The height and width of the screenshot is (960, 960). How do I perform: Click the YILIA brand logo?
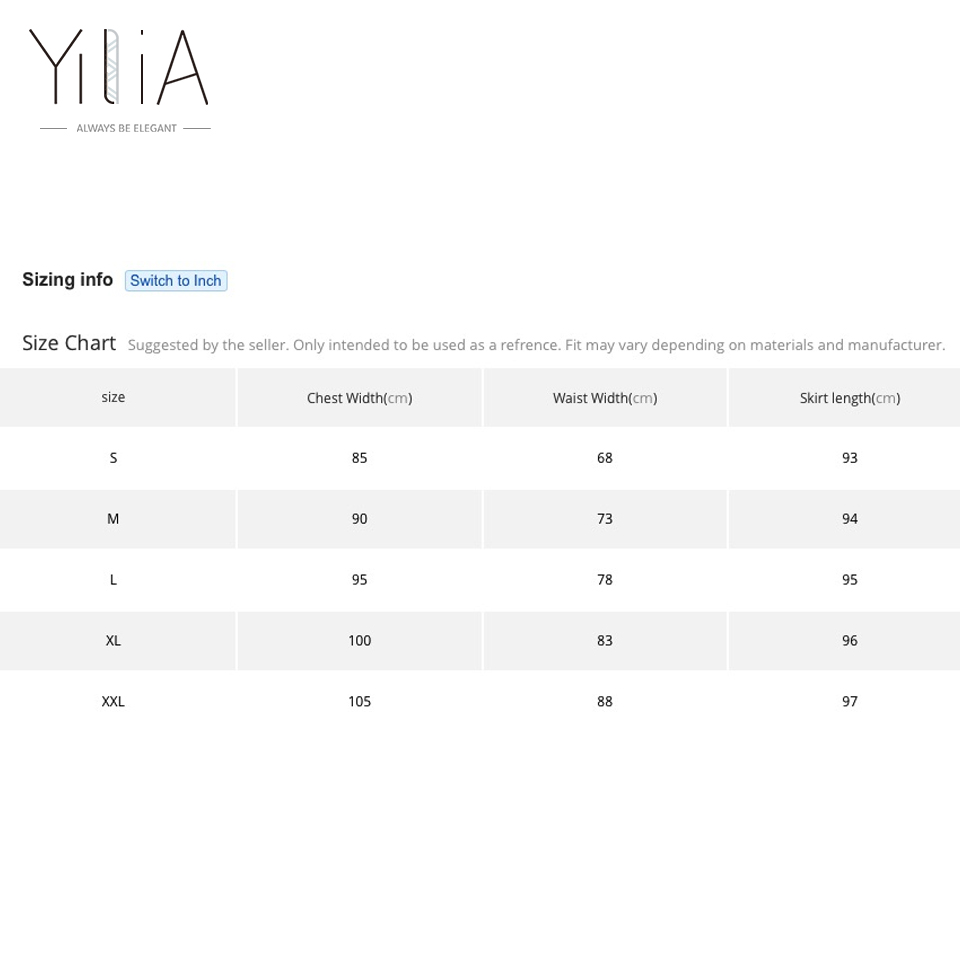pyautogui.click(x=119, y=68)
